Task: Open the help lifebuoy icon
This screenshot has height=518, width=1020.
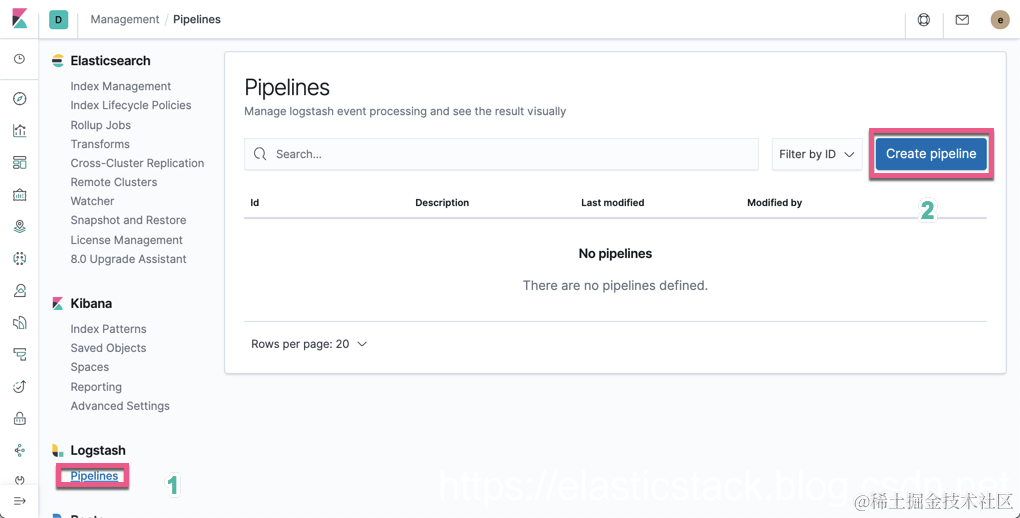Action: coord(924,19)
